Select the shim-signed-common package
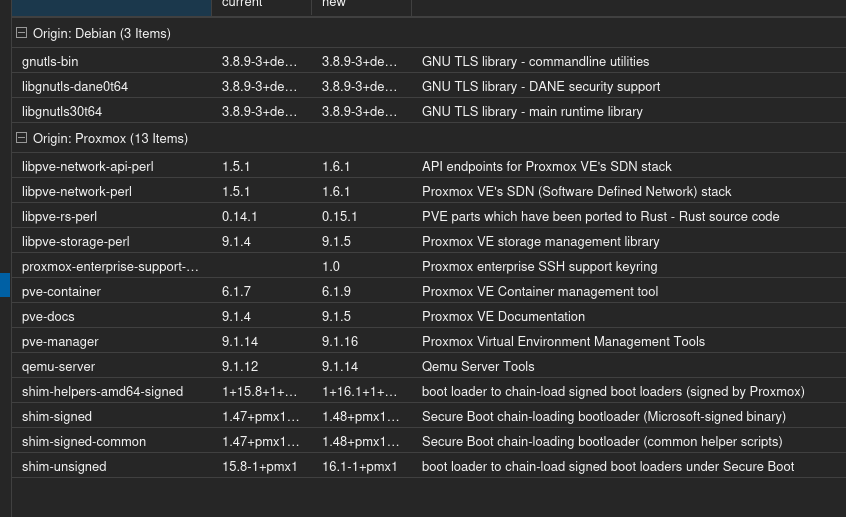 pos(429,441)
